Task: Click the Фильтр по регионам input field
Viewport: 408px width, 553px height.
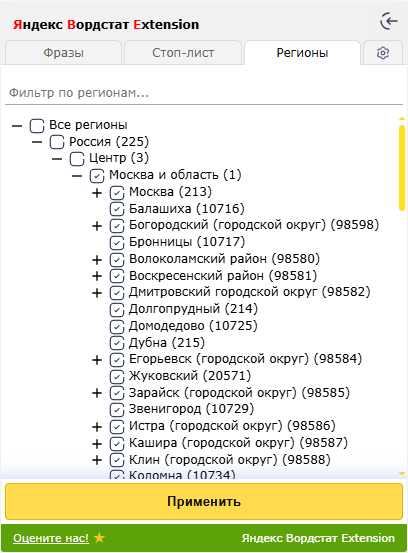Action: pyautogui.click(x=204, y=93)
